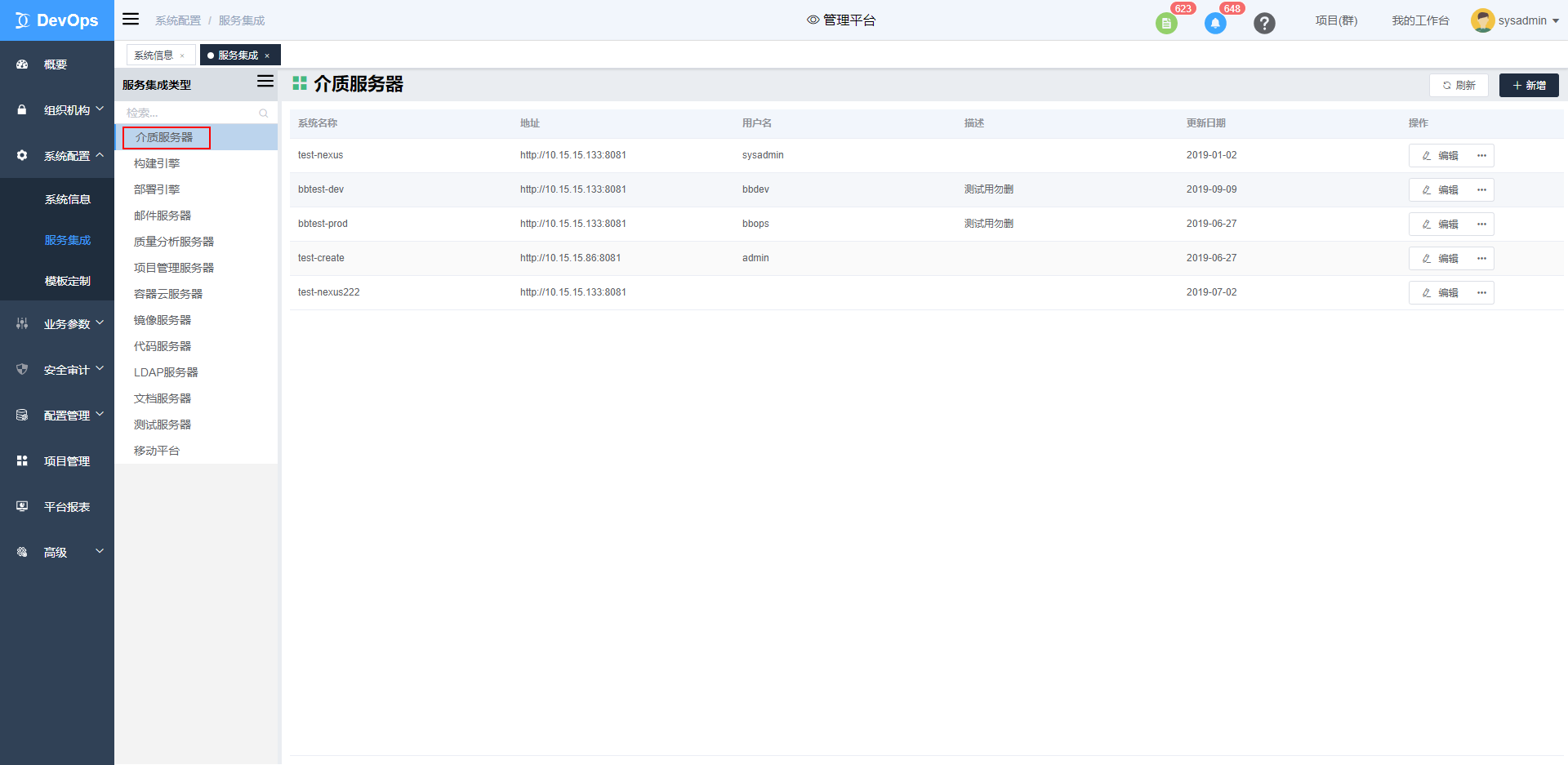1568x765 pixels.
Task: Open more actions for test-nexus row
Action: [1481, 155]
